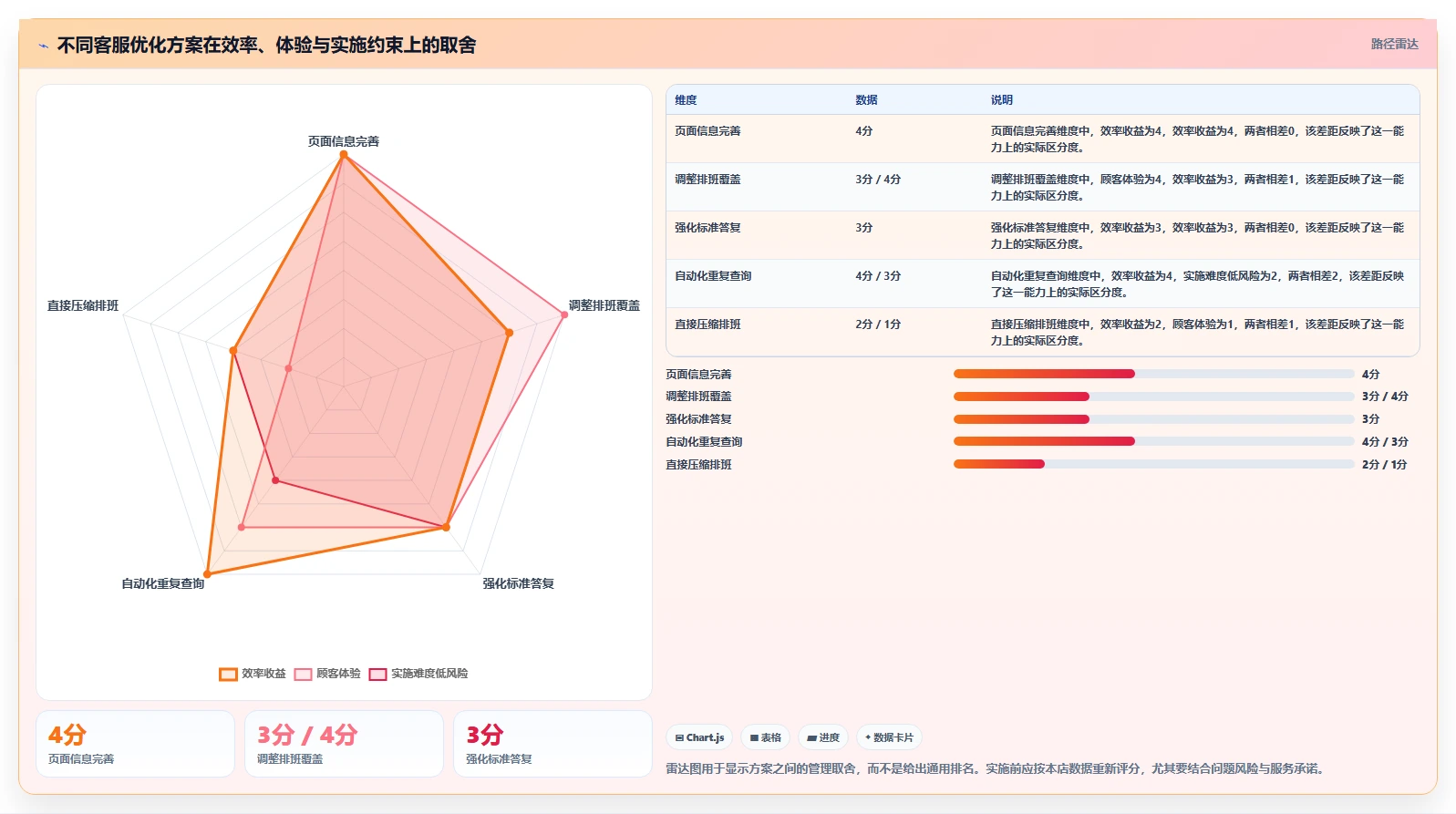Toggle the 效率收益 legend series
Image resolution: width=1456 pixels, height=814 pixels.
(x=253, y=674)
